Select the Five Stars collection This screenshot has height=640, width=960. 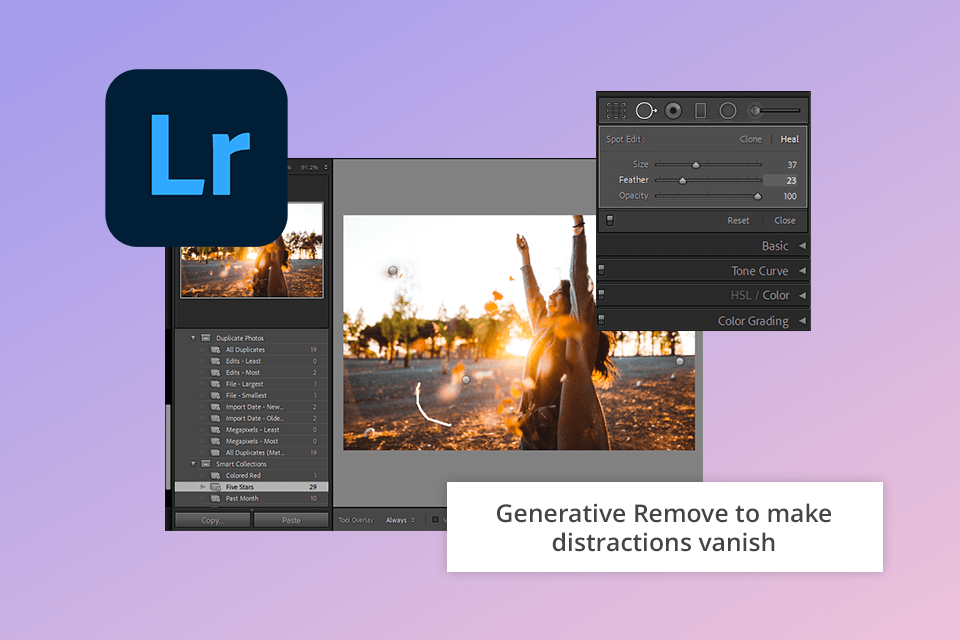click(252, 487)
